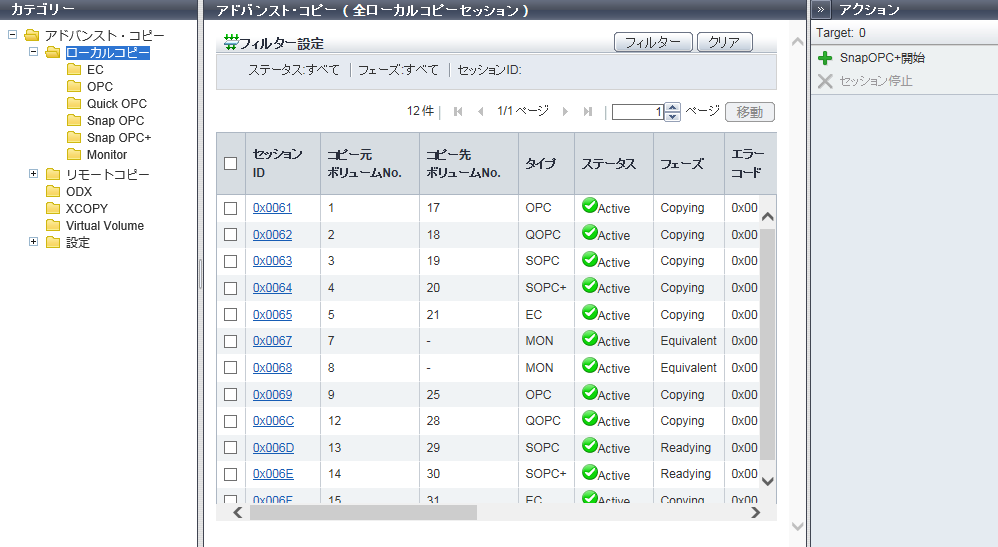The width and height of the screenshot is (998, 547).
Task: Go to the first page icon
Action: (x=458, y=112)
